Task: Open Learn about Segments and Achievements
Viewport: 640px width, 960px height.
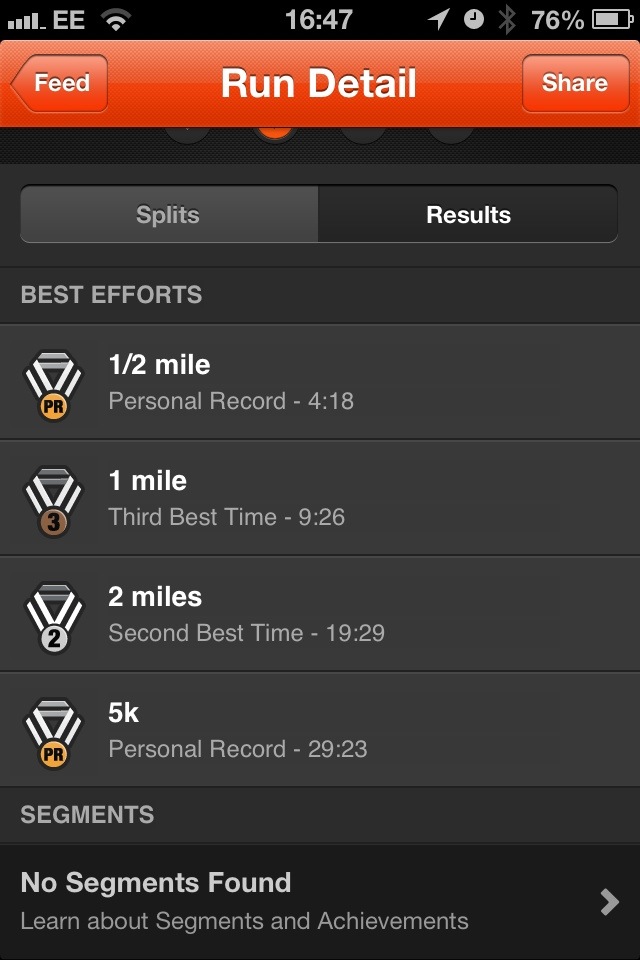Action: point(244,921)
